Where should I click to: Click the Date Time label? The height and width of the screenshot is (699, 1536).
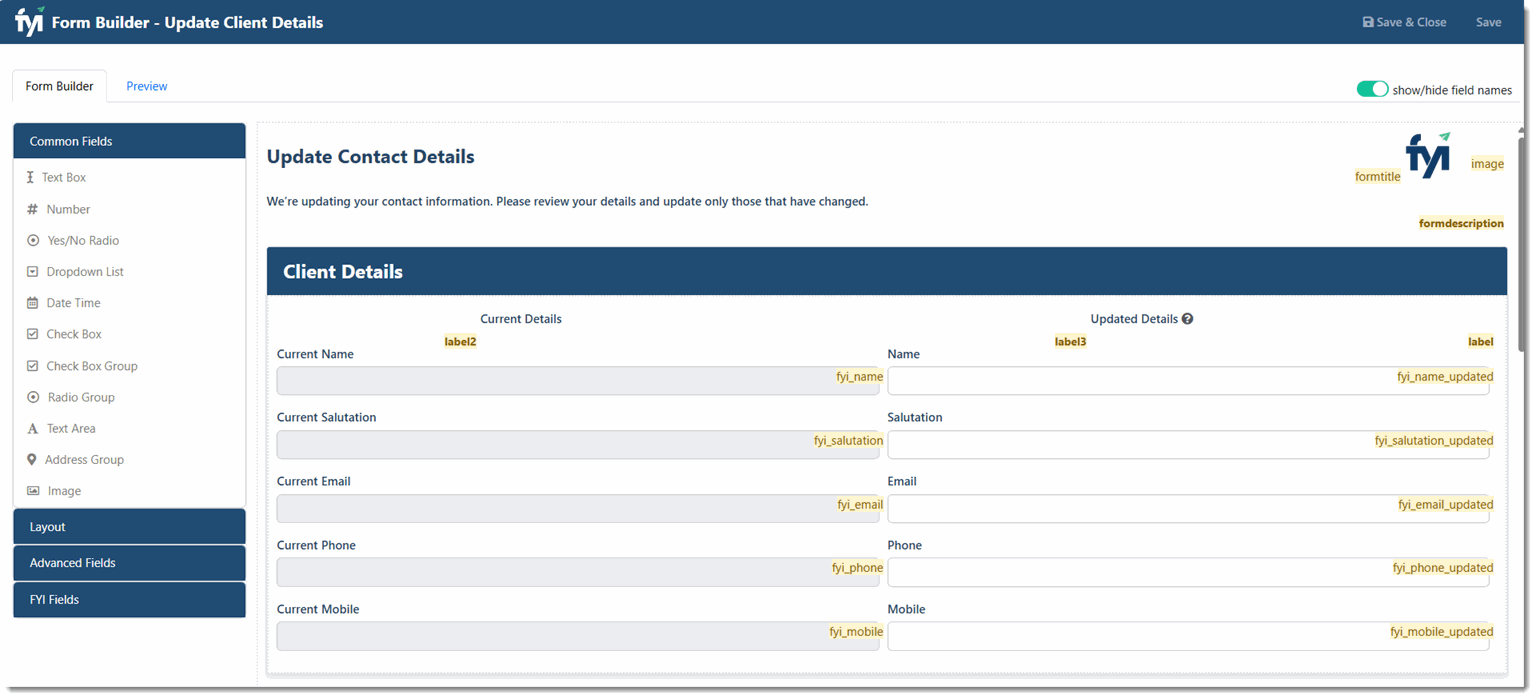point(73,302)
